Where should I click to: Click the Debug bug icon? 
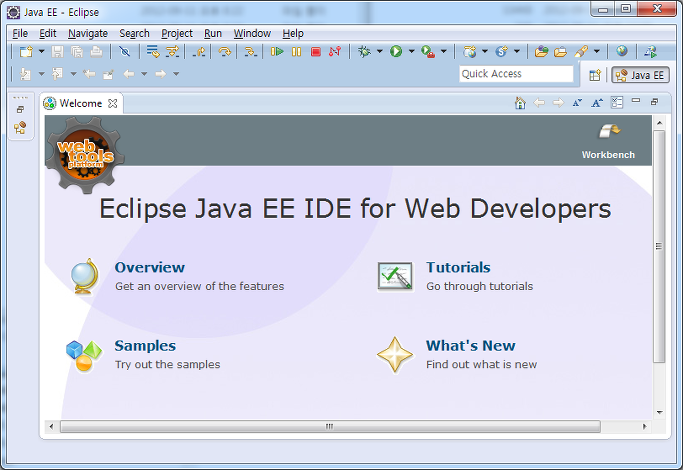coord(364,51)
